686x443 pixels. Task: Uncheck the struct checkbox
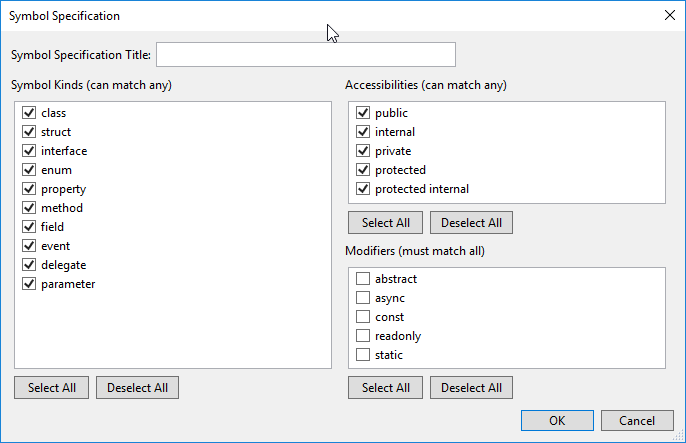tap(29, 132)
